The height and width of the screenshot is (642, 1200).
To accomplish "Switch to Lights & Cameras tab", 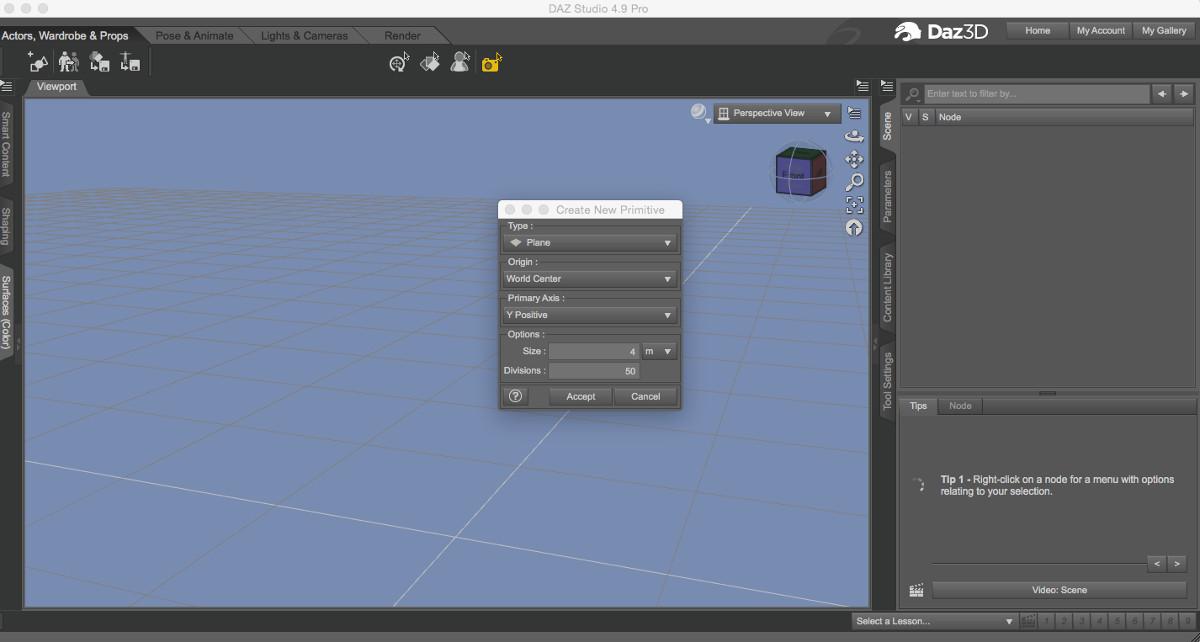I will tap(304, 35).
